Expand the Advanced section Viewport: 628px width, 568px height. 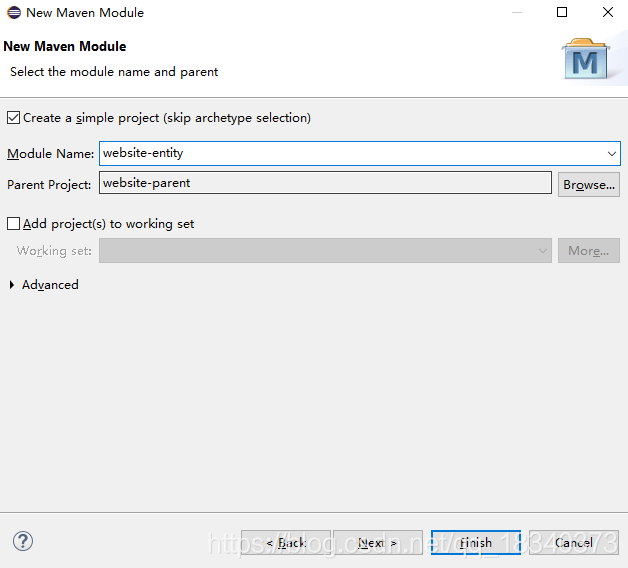coord(12,285)
